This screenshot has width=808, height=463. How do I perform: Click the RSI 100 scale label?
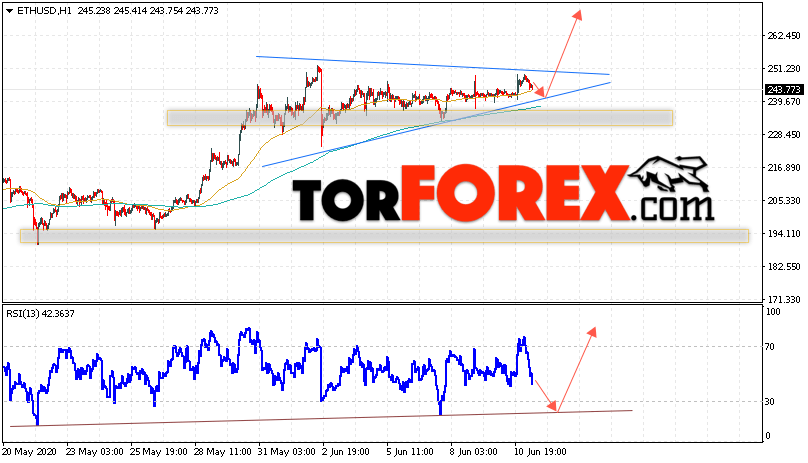pyautogui.click(x=773, y=311)
